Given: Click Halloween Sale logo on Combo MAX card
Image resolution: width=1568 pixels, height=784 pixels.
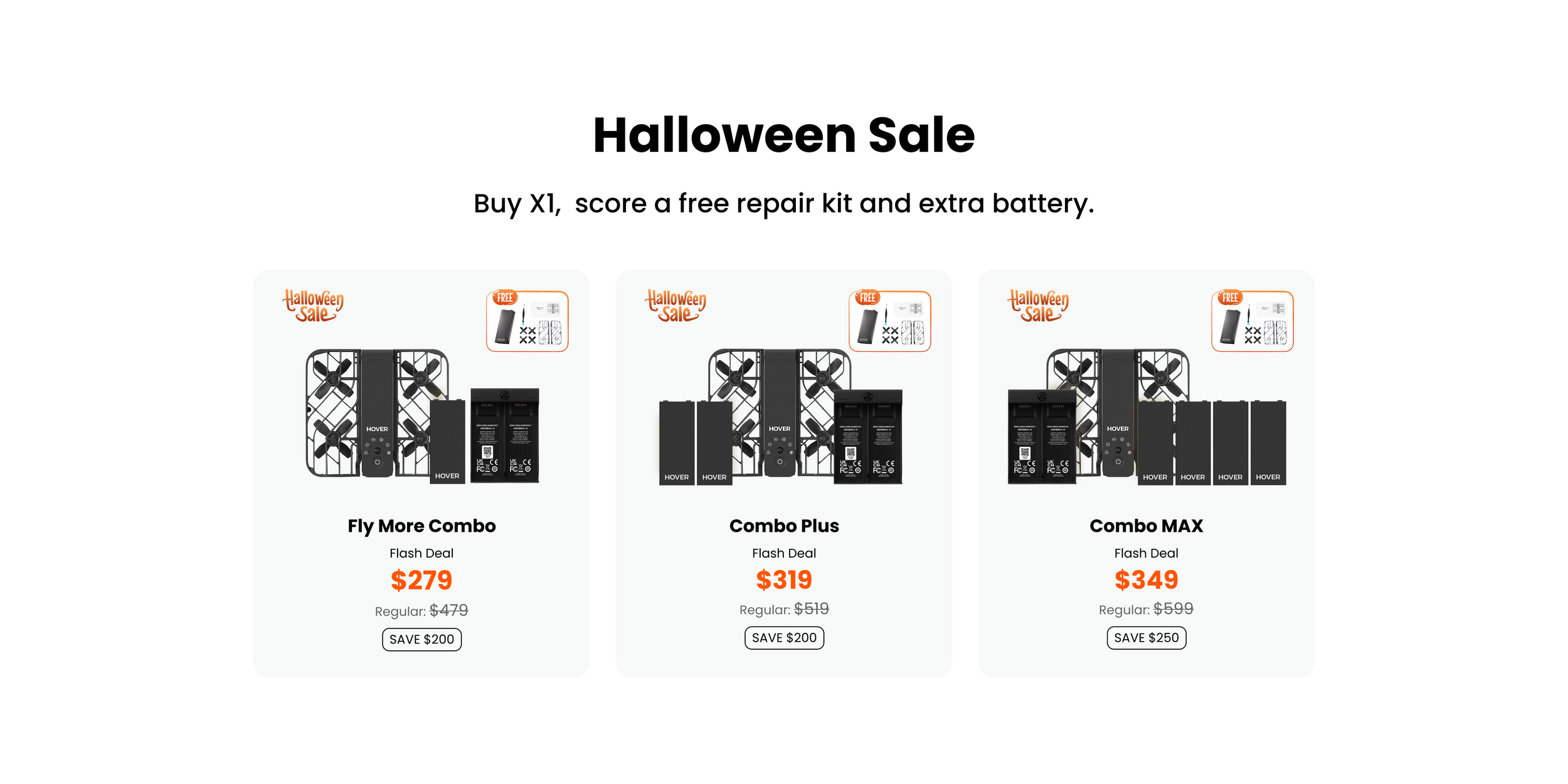Looking at the screenshot, I should pos(1038,306).
